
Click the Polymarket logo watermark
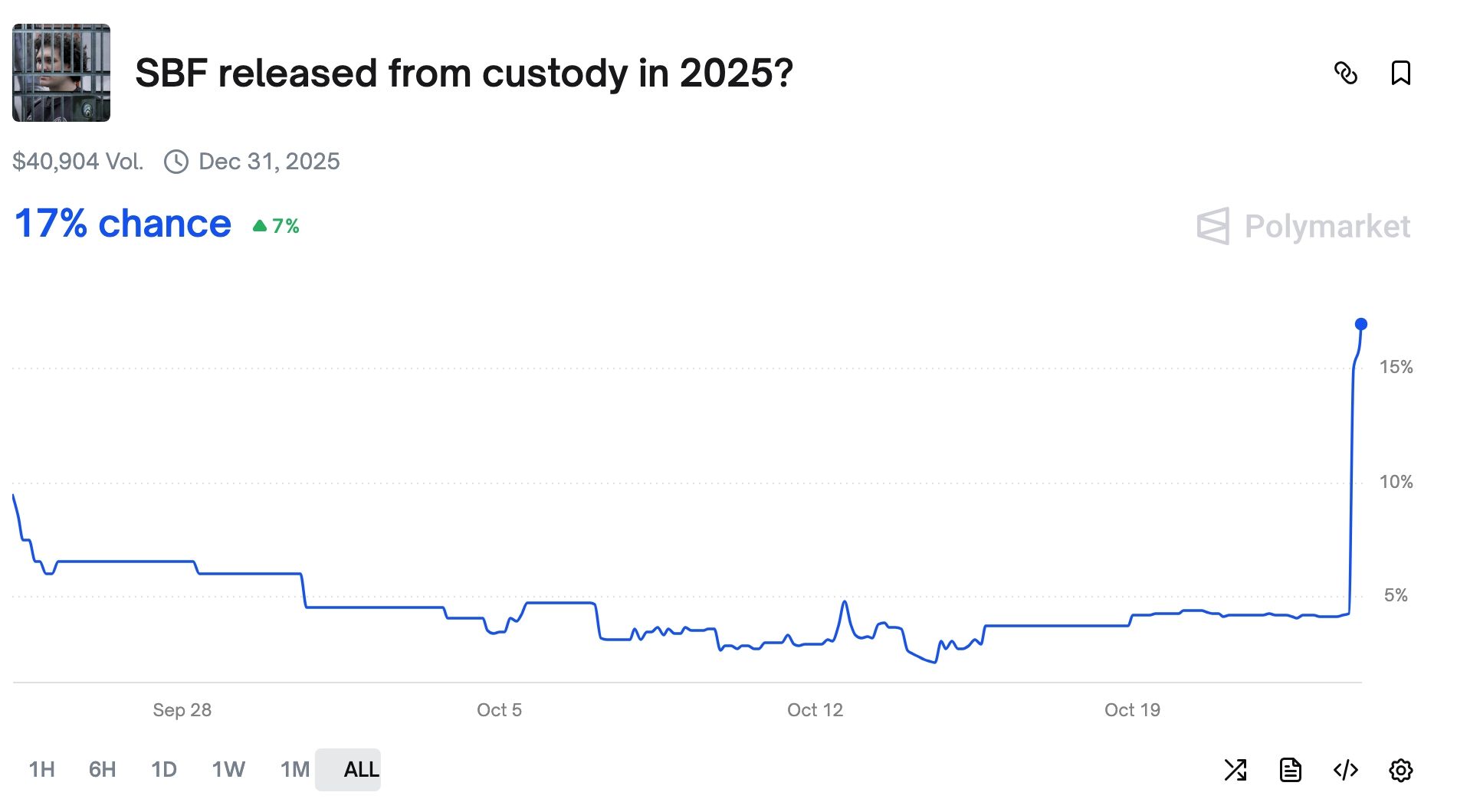pyautogui.click(x=1303, y=227)
